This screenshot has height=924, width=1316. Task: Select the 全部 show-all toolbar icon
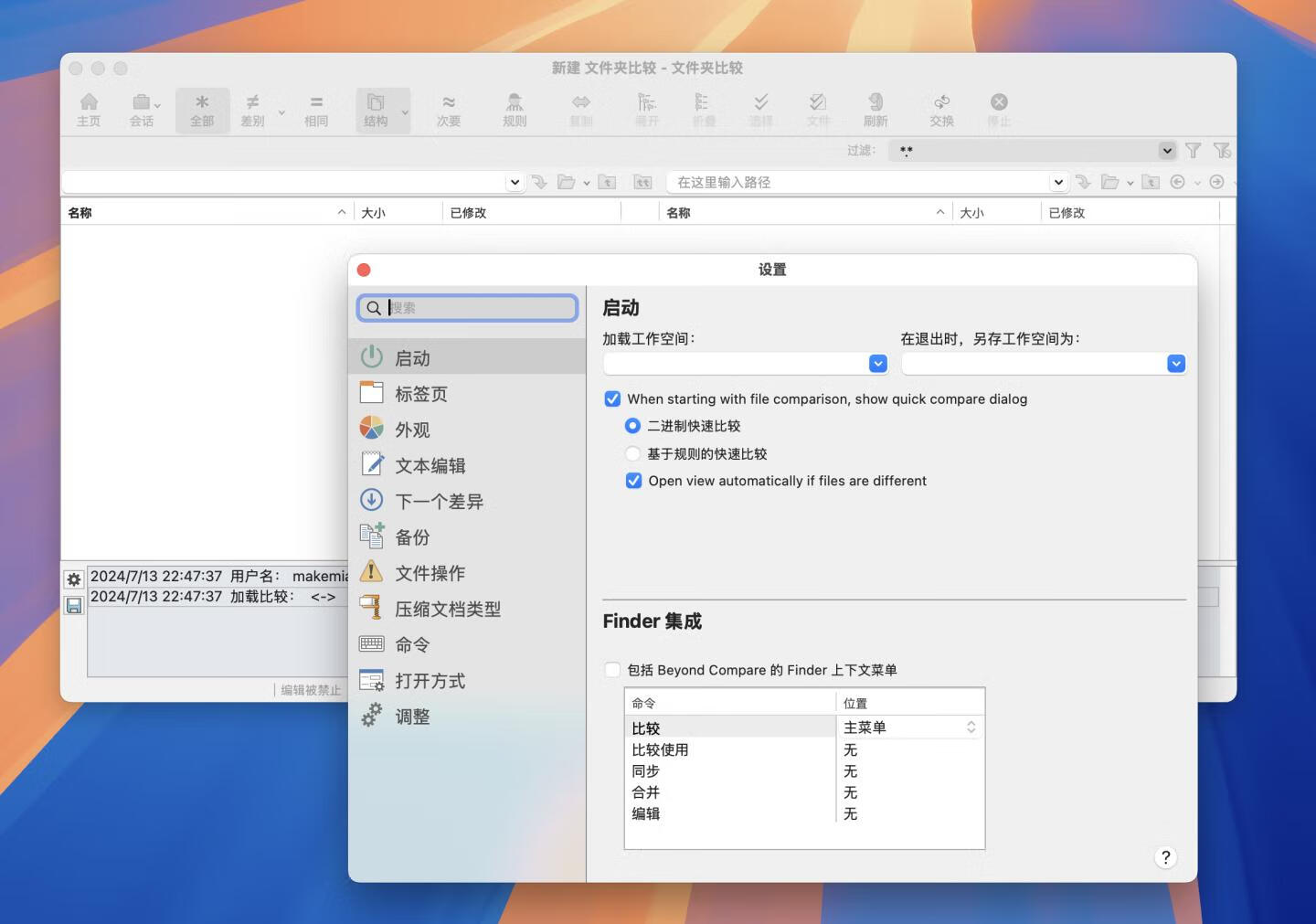coord(202,110)
